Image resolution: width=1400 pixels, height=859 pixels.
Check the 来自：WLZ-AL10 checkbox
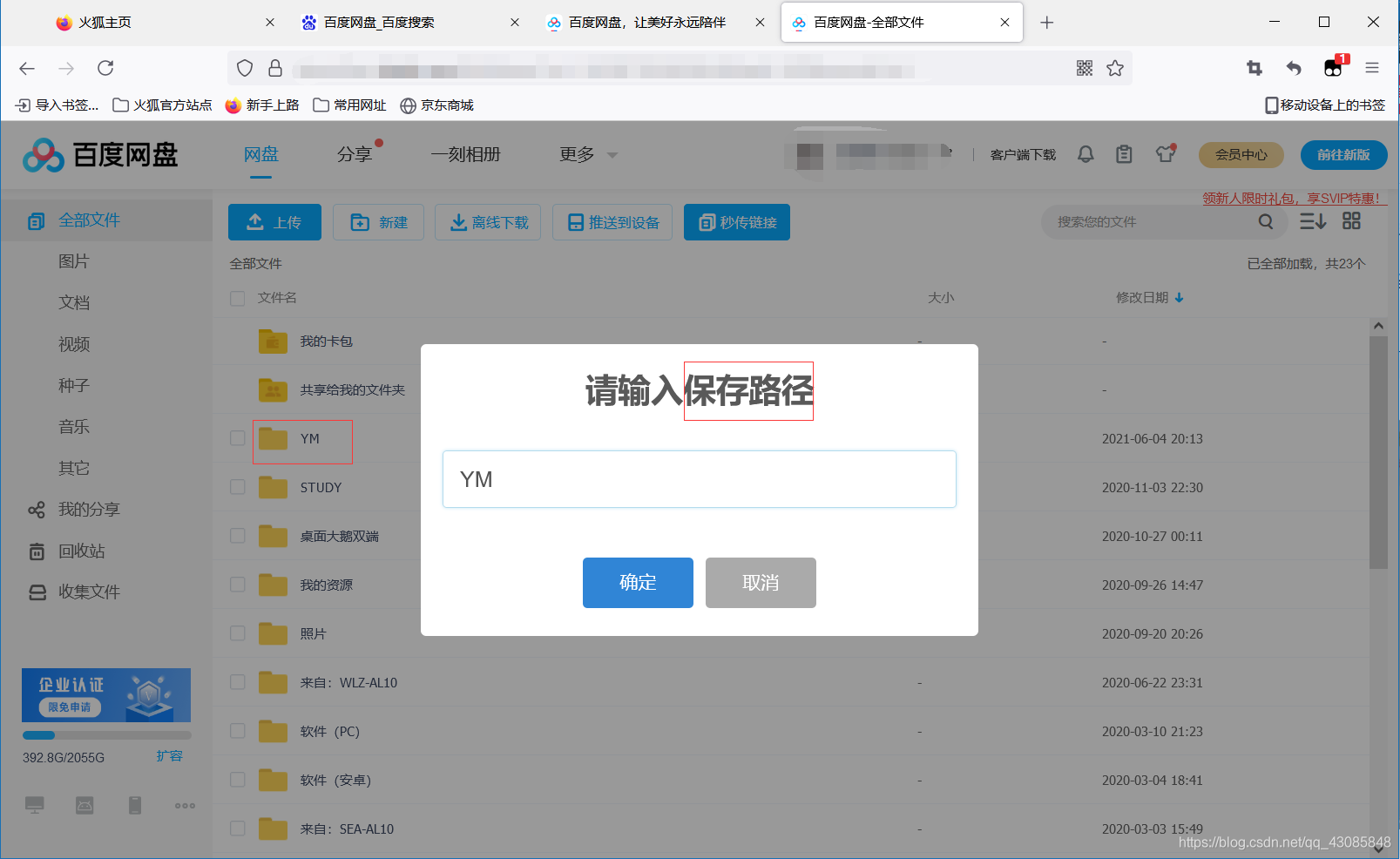(238, 682)
